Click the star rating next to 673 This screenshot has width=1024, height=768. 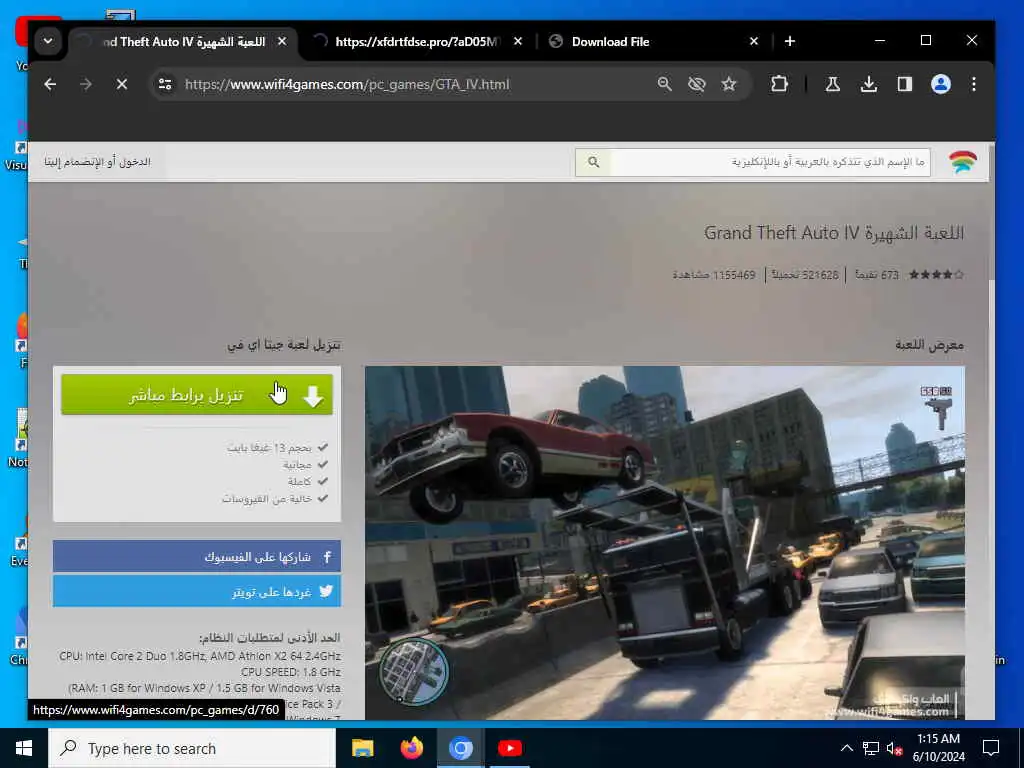[936, 275]
